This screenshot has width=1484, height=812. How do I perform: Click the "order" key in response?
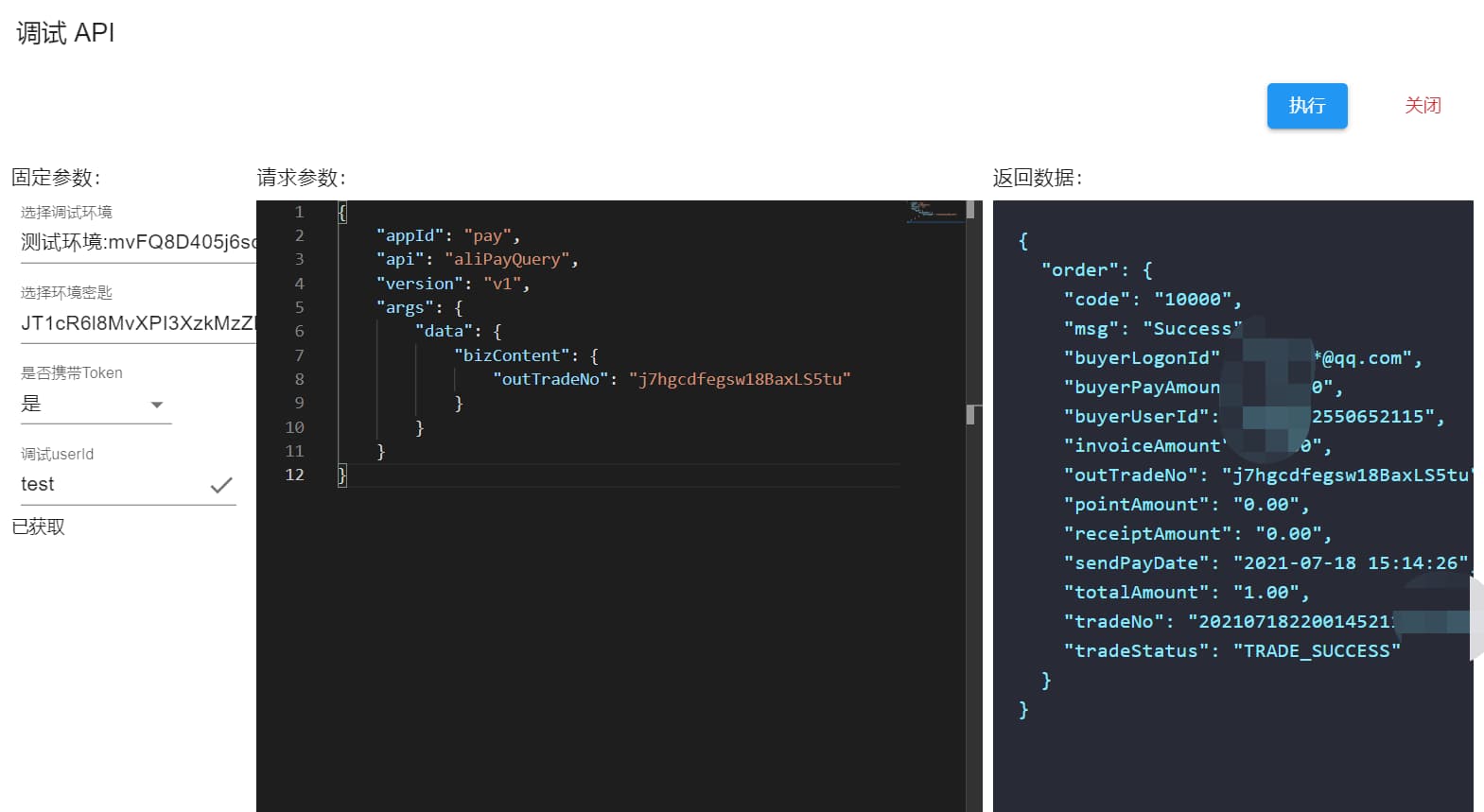(1080, 270)
